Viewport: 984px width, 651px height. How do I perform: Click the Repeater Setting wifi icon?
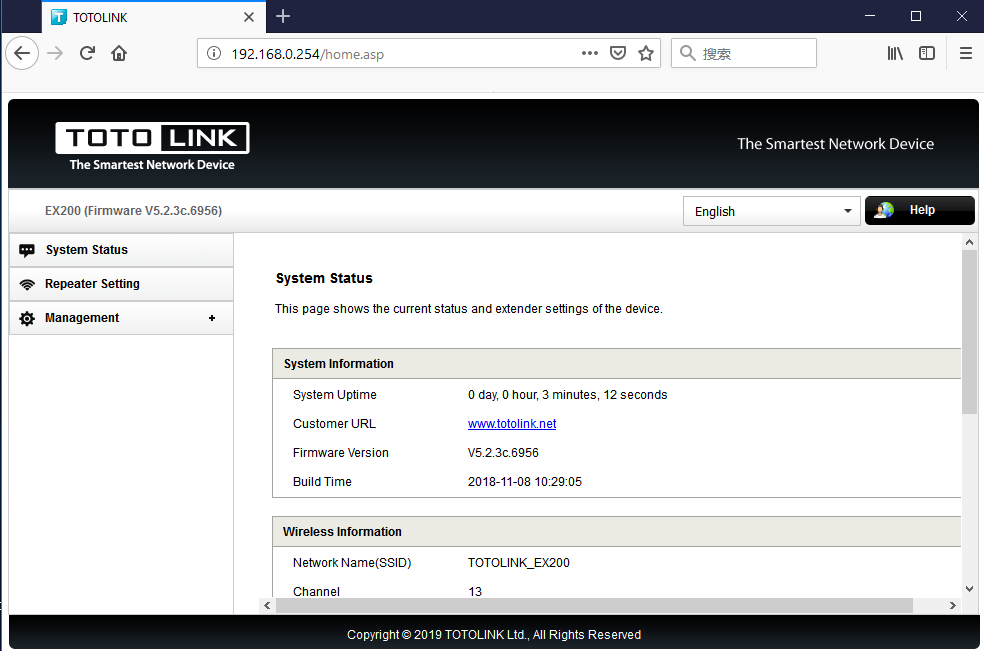(27, 284)
